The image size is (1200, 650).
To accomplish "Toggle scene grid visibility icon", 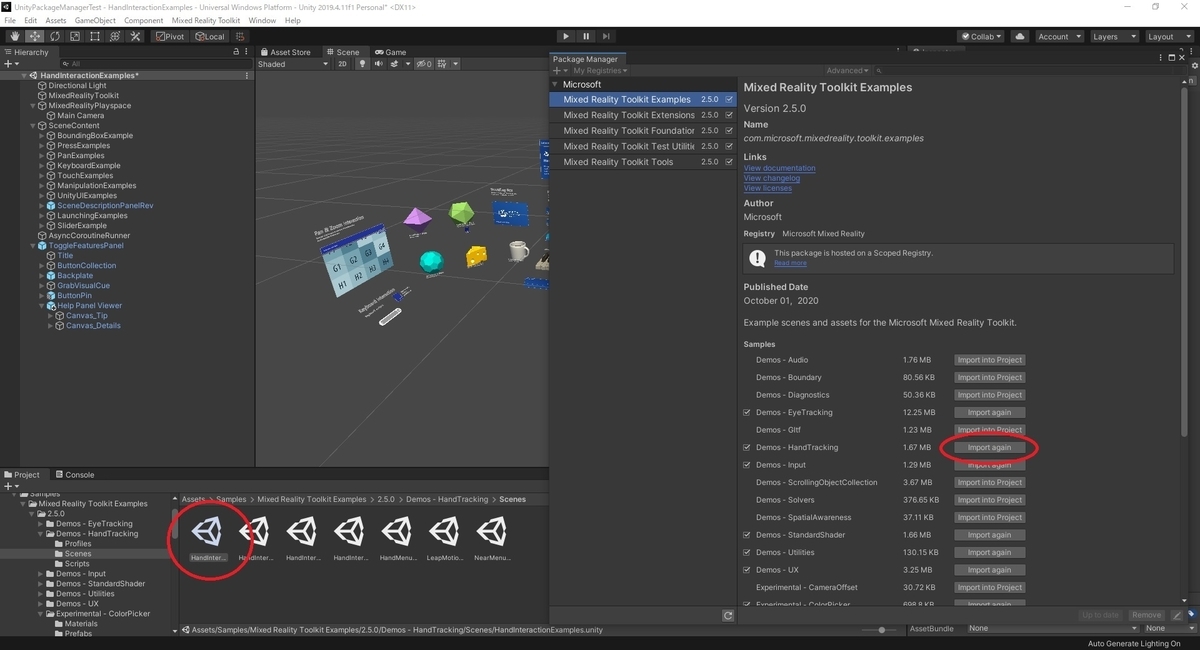I will 442,64.
